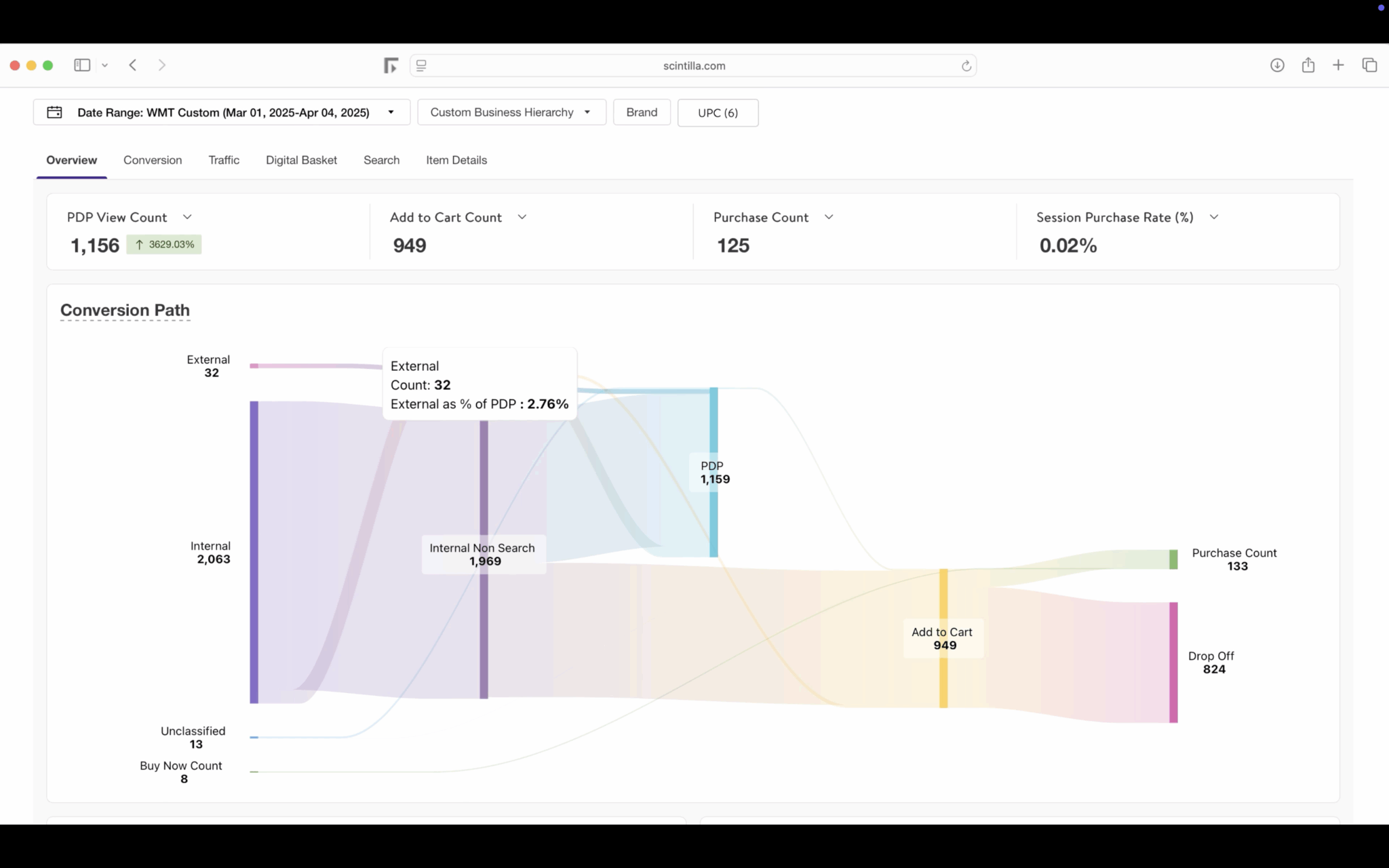This screenshot has width=1389, height=868.
Task: Open the page reader icon in address bar
Action: pyautogui.click(x=421, y=66)
